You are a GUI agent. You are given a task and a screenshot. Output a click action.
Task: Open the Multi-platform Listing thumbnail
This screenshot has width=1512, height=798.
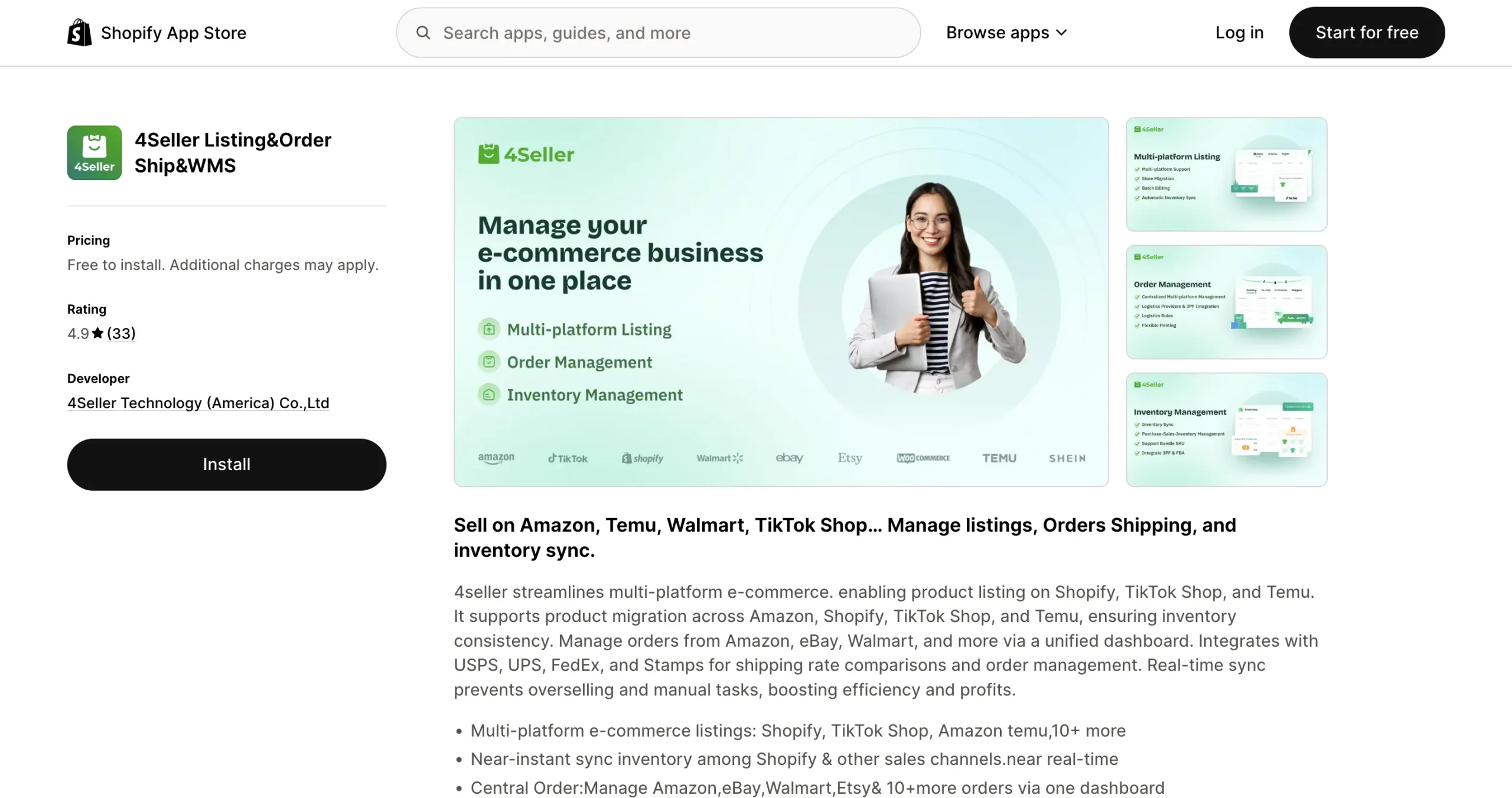point(1226,174)
